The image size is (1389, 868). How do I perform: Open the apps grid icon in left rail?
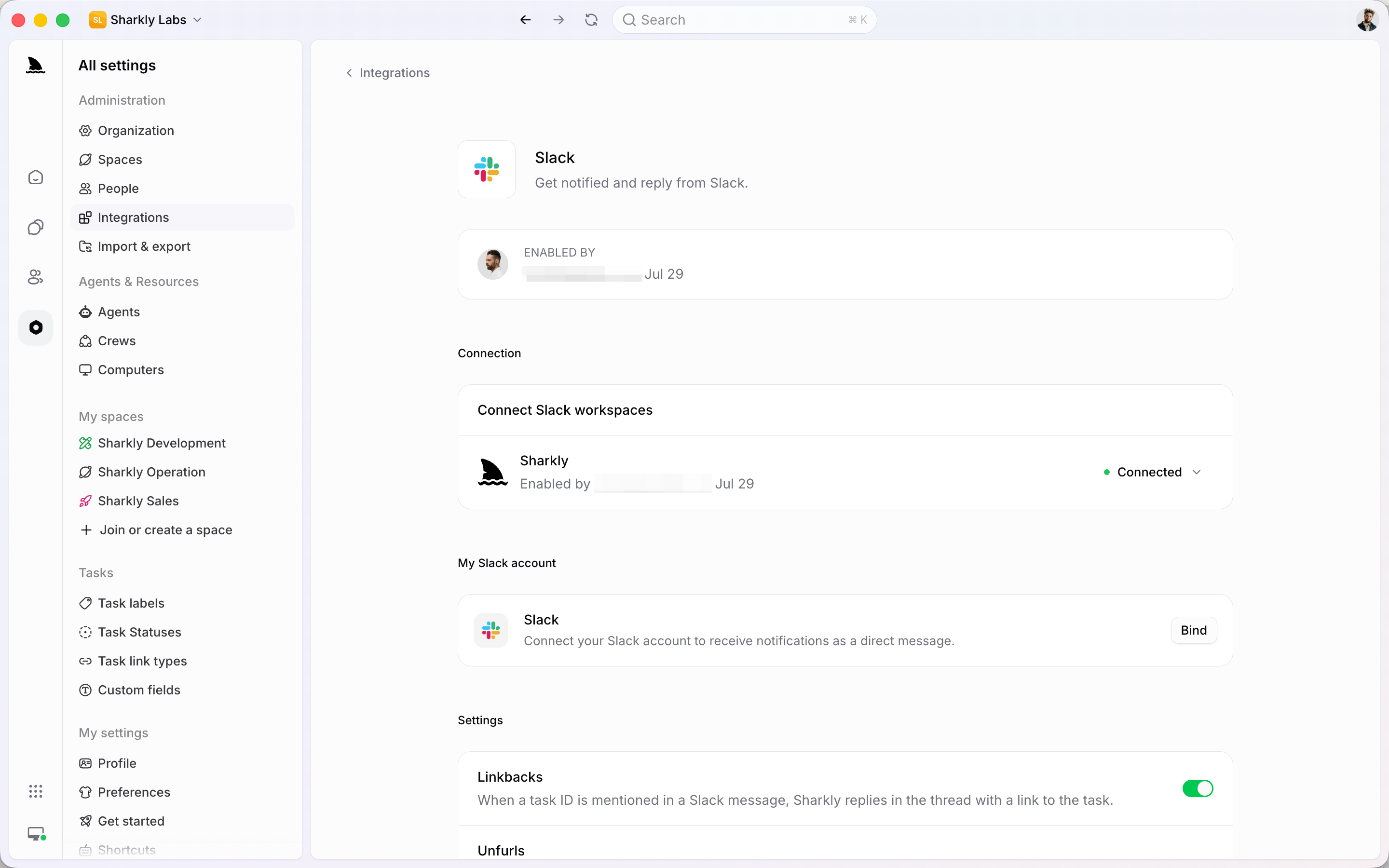(x=36, y=792)
